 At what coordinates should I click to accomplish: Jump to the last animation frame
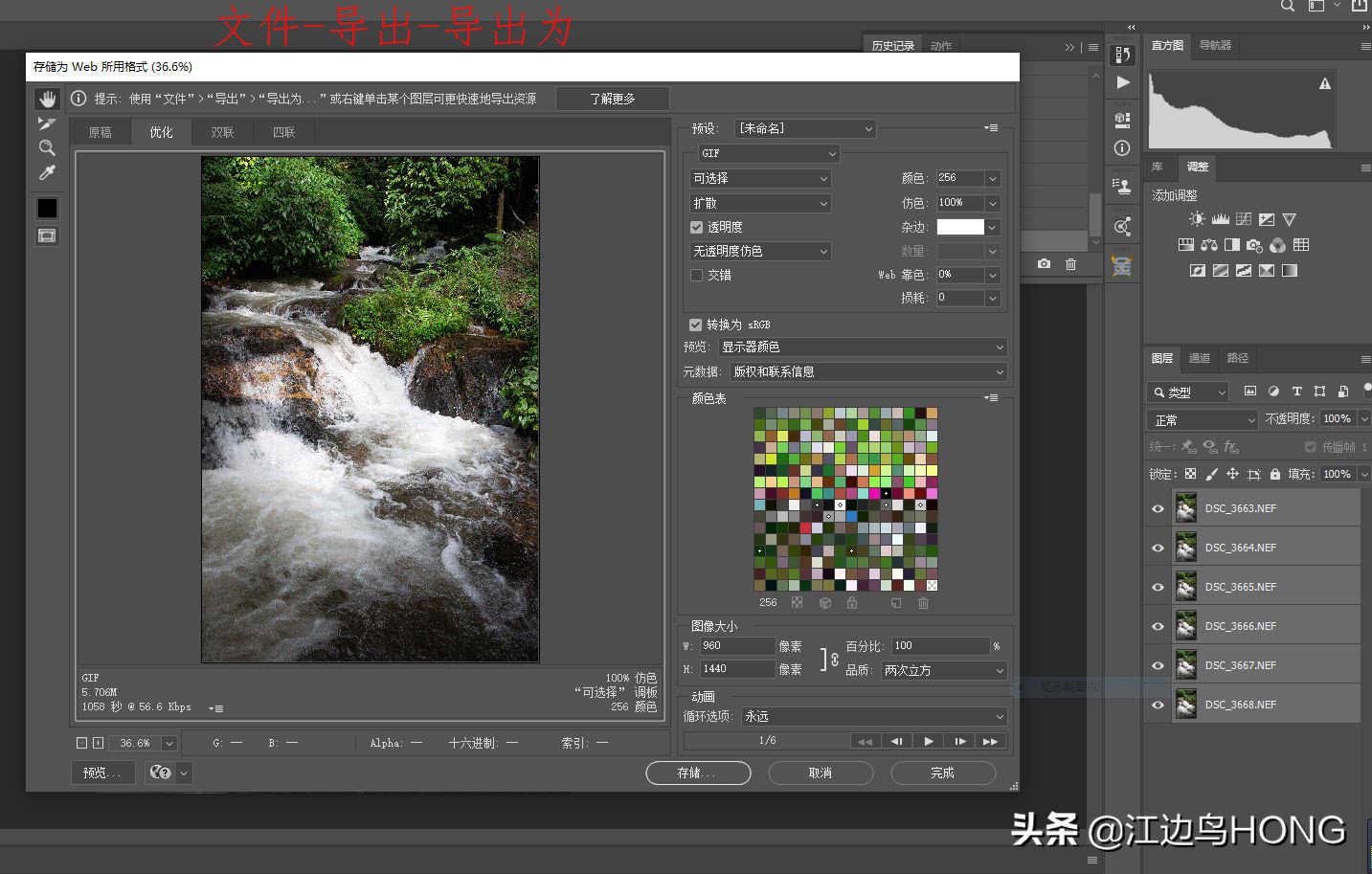click(990, 741)
